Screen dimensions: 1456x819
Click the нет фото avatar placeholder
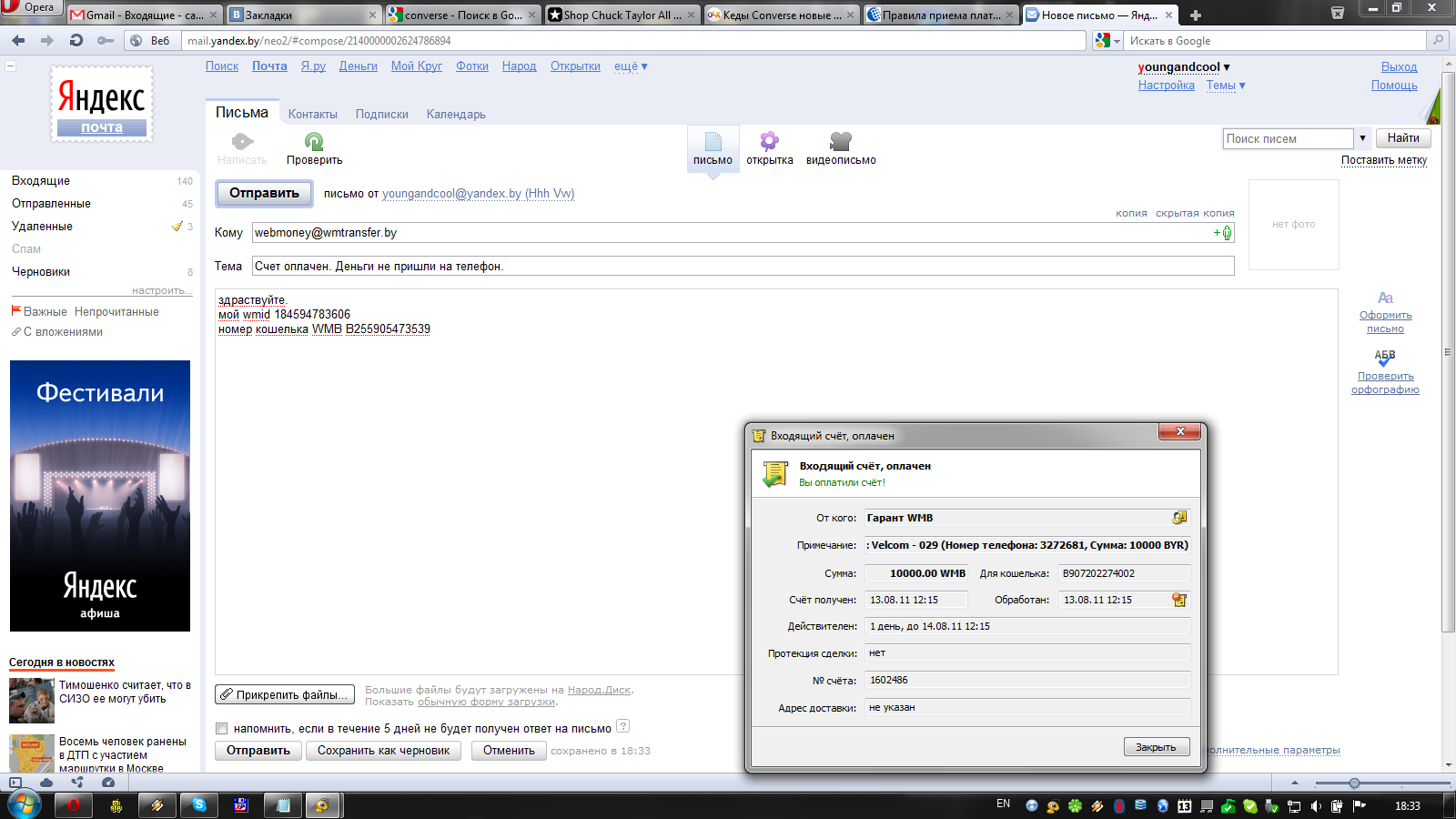pyautogui.click(x=1293, y=225)
